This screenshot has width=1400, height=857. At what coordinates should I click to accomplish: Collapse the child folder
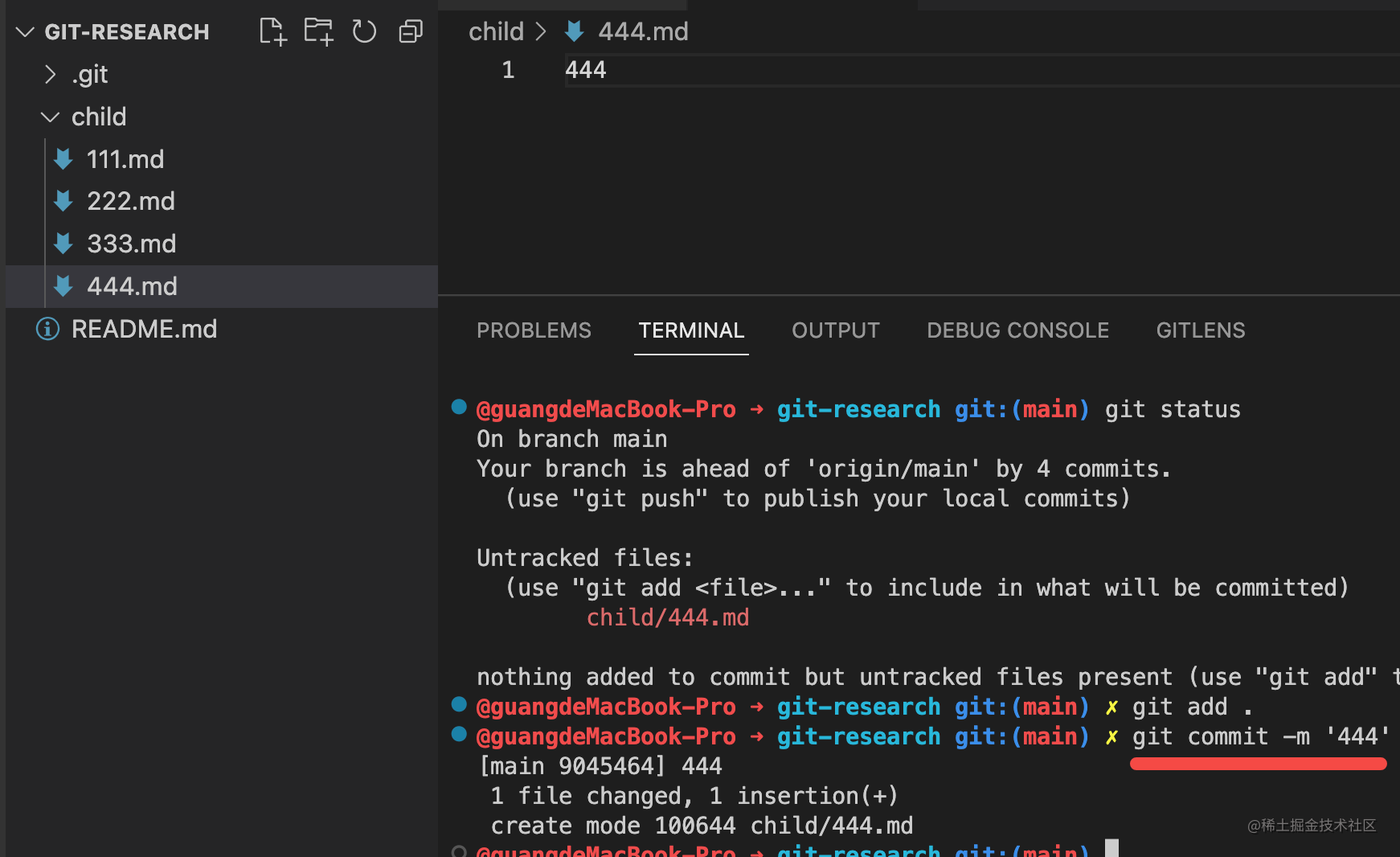(50, 117)
